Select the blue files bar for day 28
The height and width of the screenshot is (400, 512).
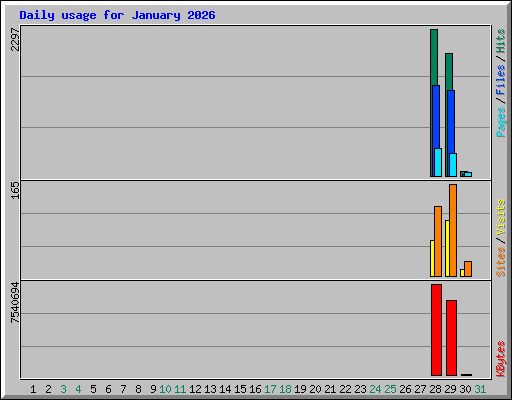coord(436,117)
